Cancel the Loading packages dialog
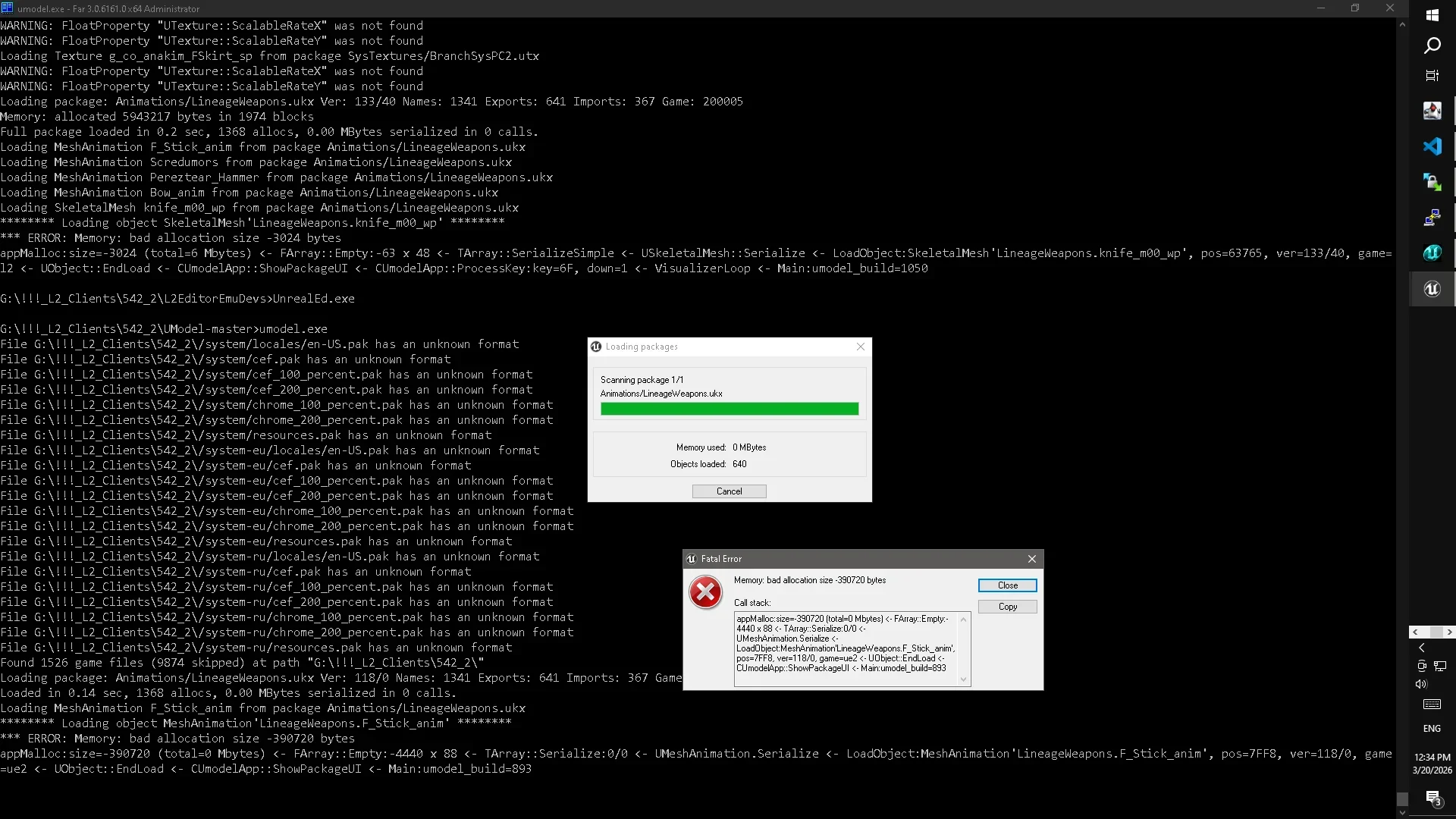Image resolution: width=1456 pixels, height=819 pixels. point(729,491)
